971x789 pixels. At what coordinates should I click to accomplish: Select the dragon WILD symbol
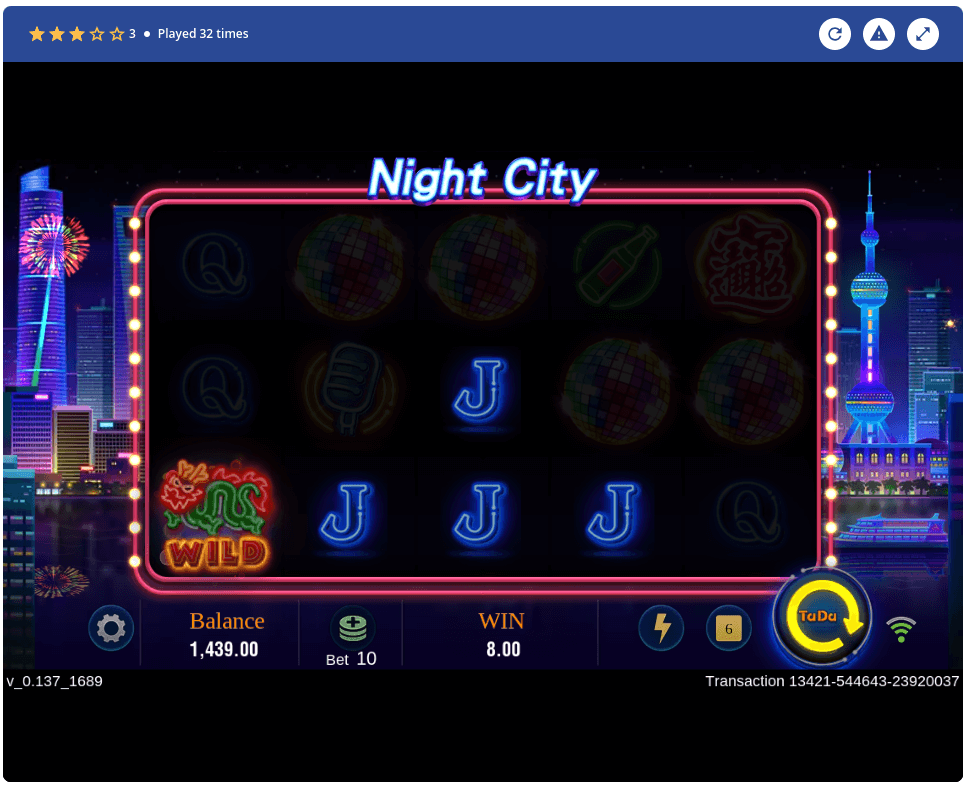point(216,516)
